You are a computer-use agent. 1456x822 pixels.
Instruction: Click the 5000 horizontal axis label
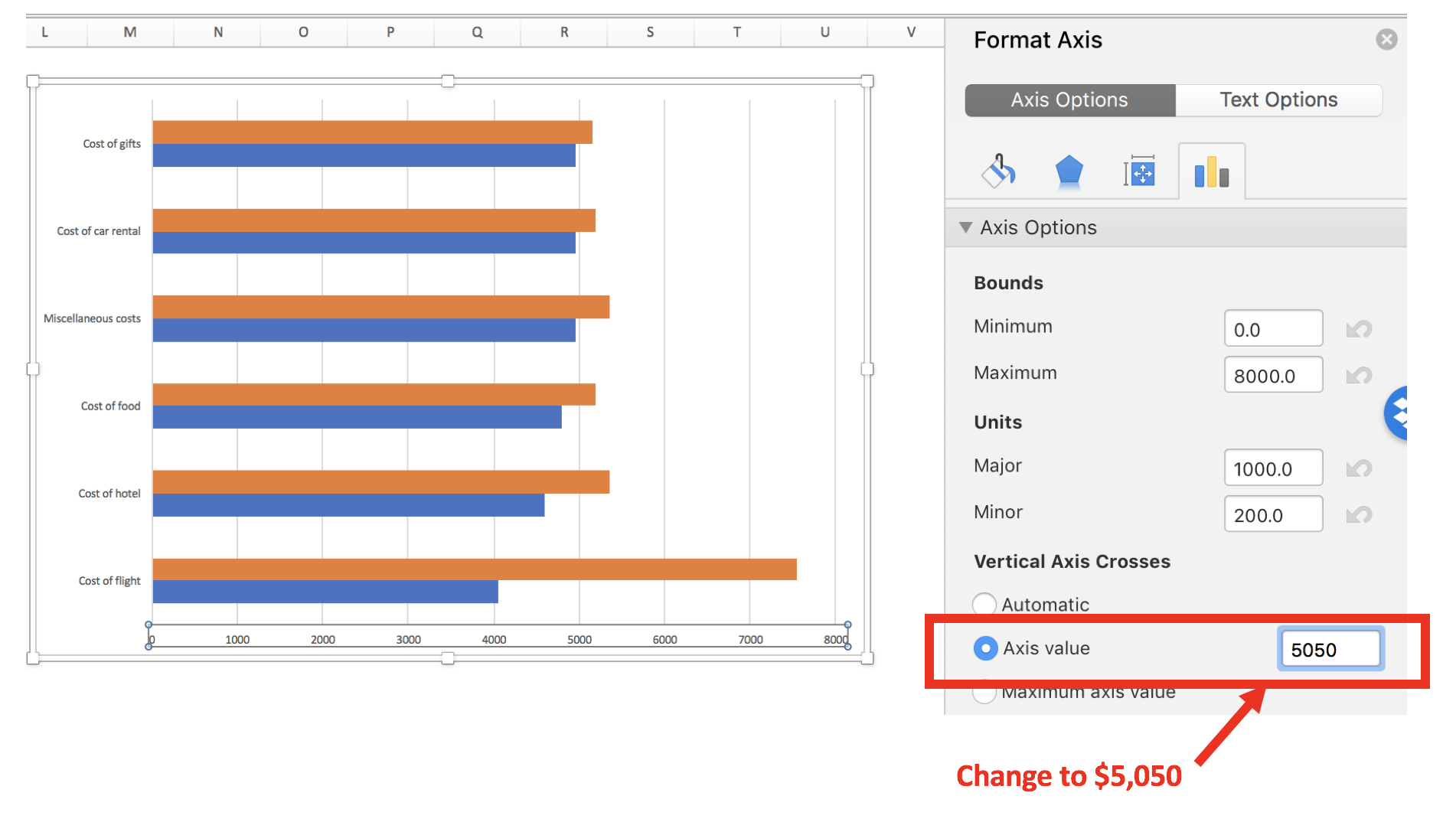579,640
